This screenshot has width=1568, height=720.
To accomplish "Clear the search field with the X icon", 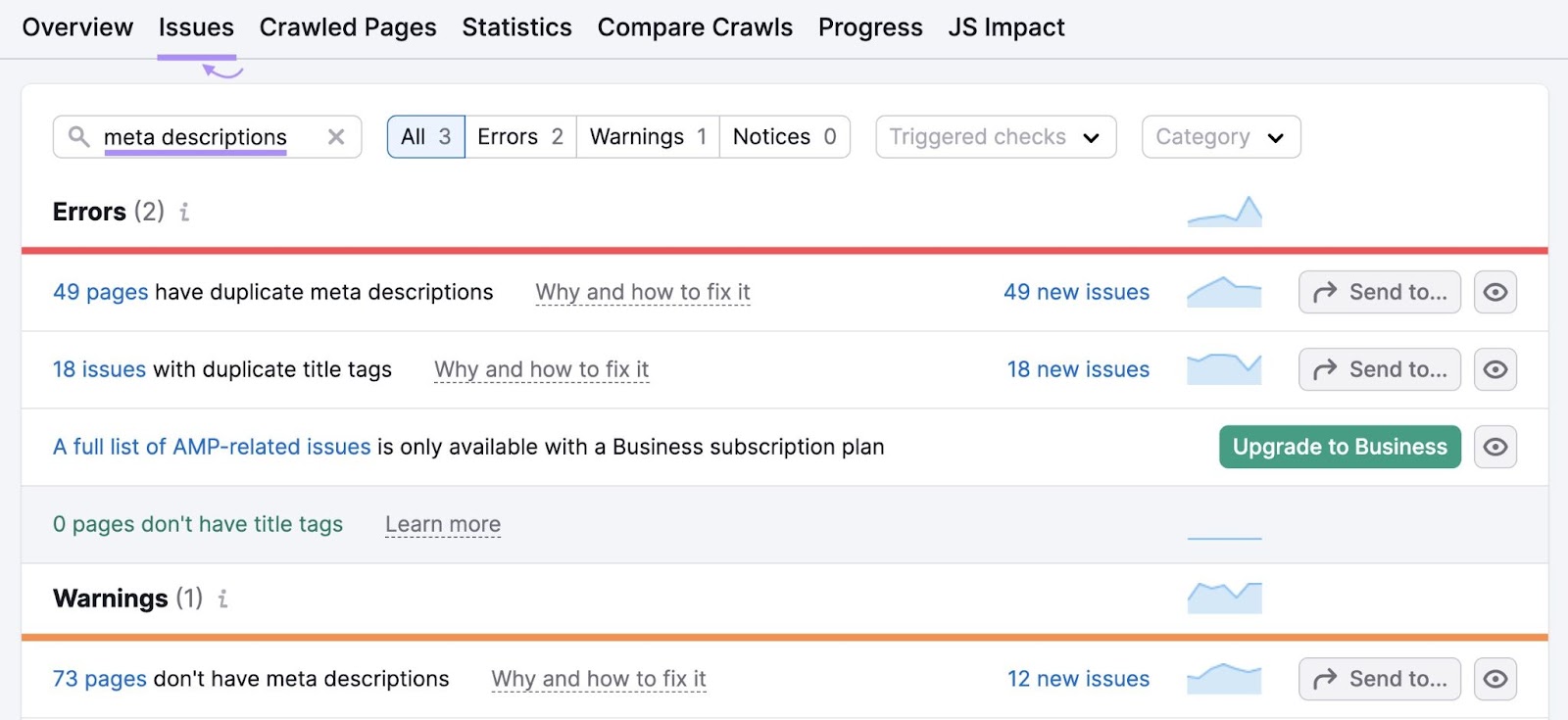I will click(336, 137).
